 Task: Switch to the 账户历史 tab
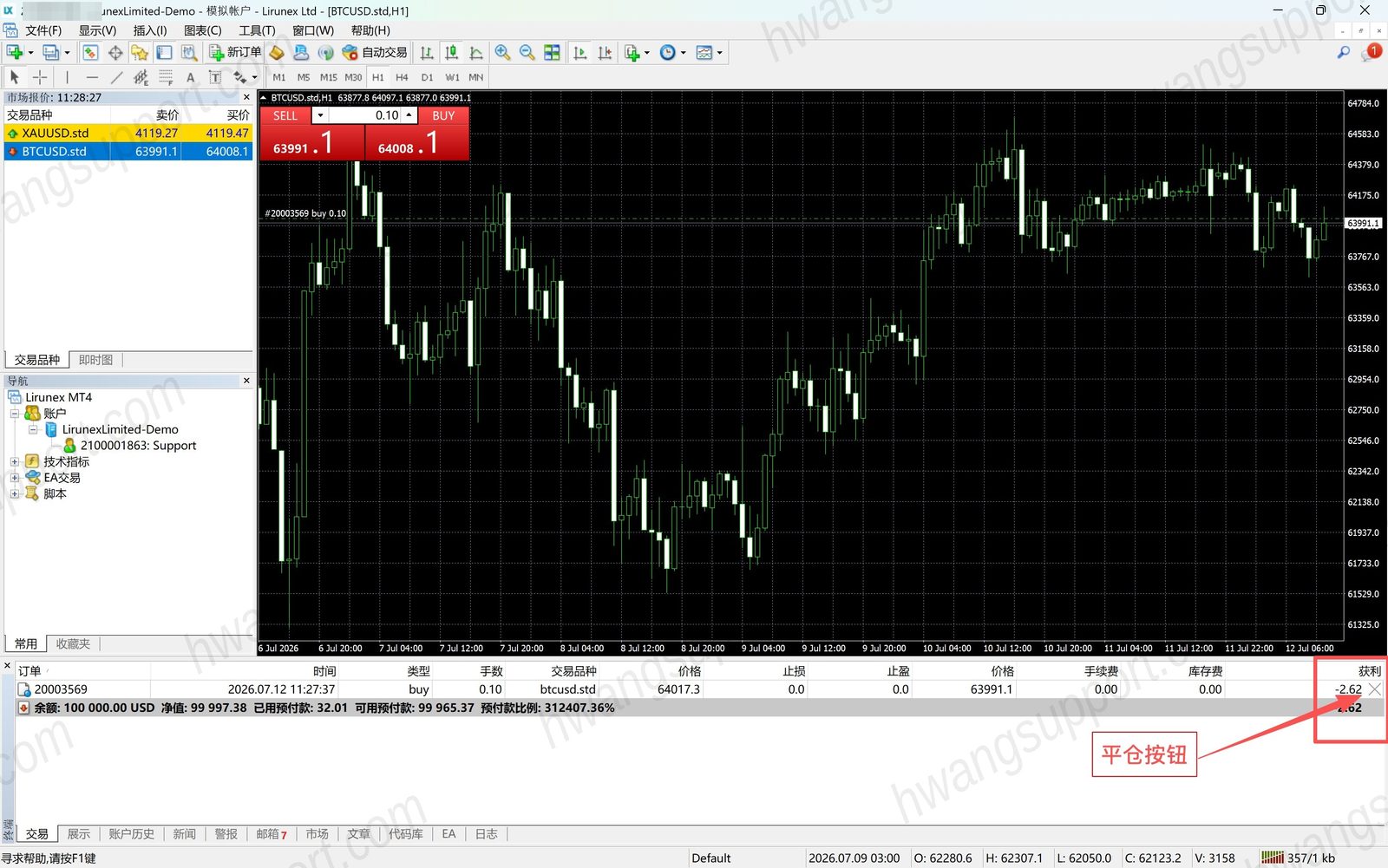[131, 834]
